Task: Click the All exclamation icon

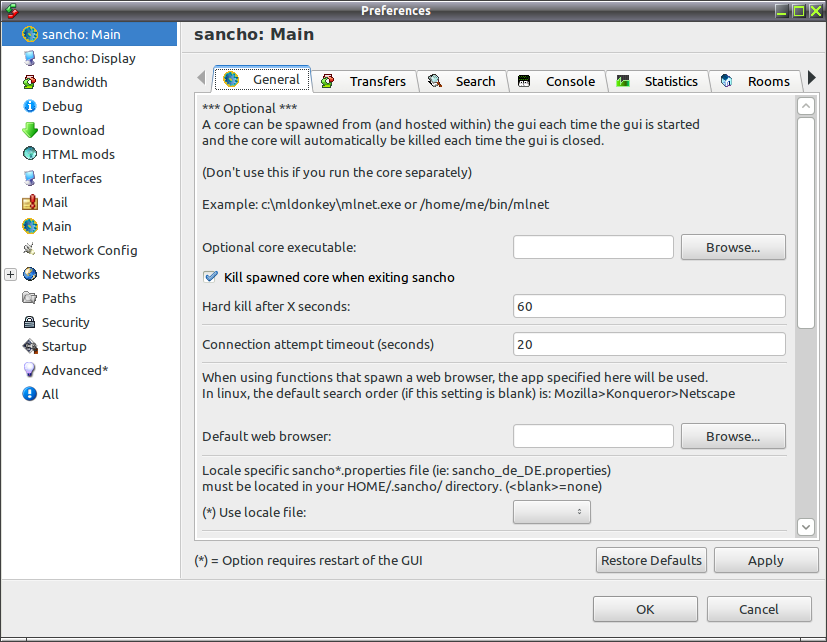Action: [30, 394]
